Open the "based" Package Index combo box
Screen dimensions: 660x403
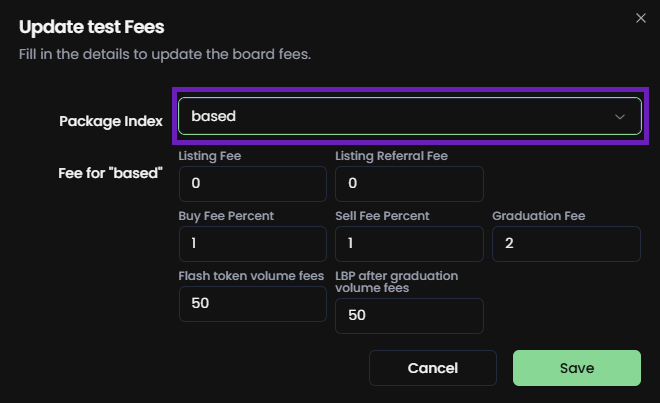pyautogui.click(x=400, y=116)
